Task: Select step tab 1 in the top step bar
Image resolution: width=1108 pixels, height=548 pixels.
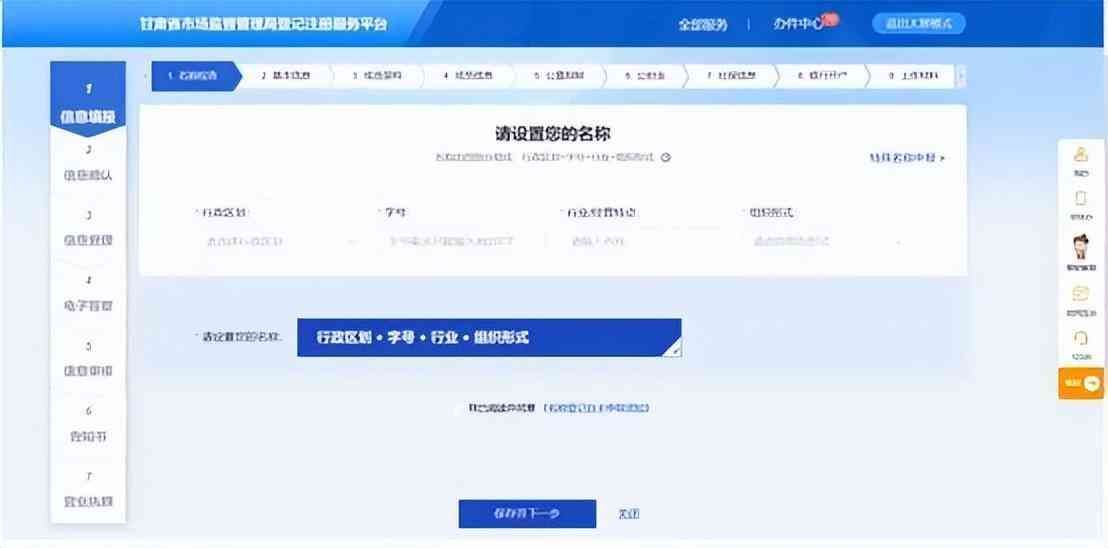Action: click(194, 76)
